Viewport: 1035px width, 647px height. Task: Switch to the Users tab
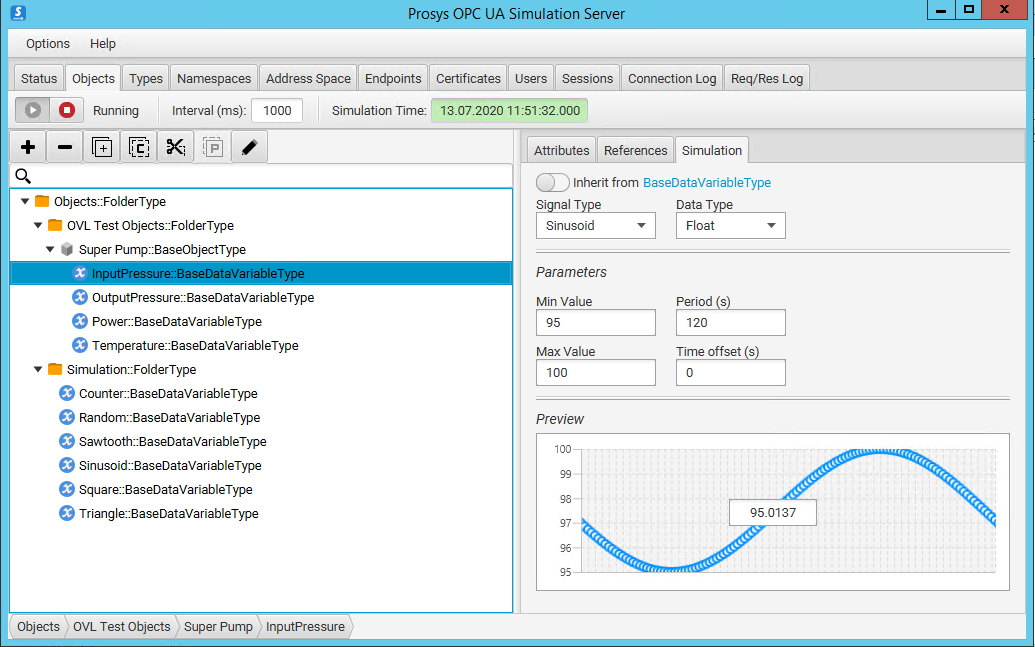click(531, 79)
